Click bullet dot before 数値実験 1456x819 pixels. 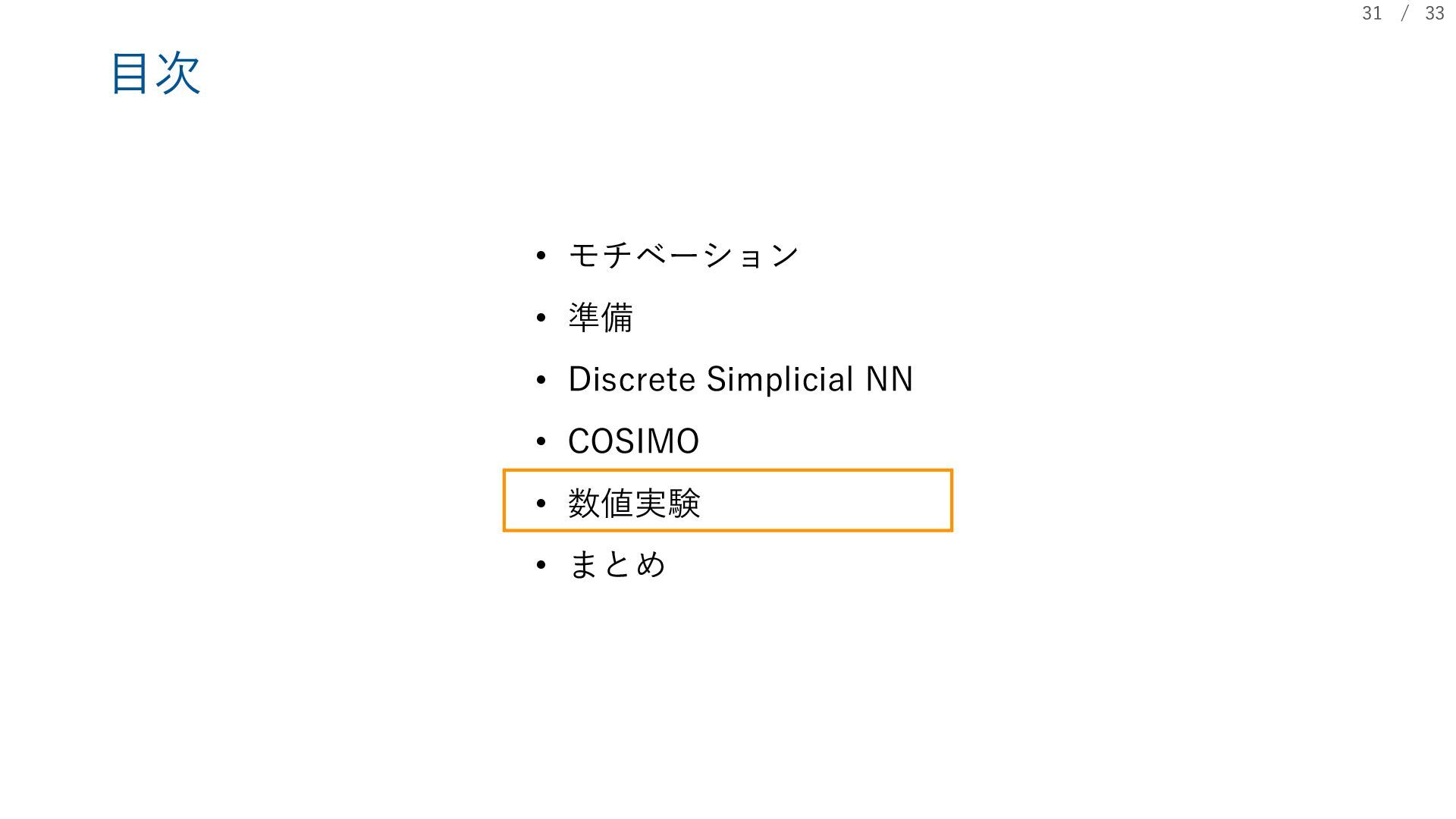point(541,504)
